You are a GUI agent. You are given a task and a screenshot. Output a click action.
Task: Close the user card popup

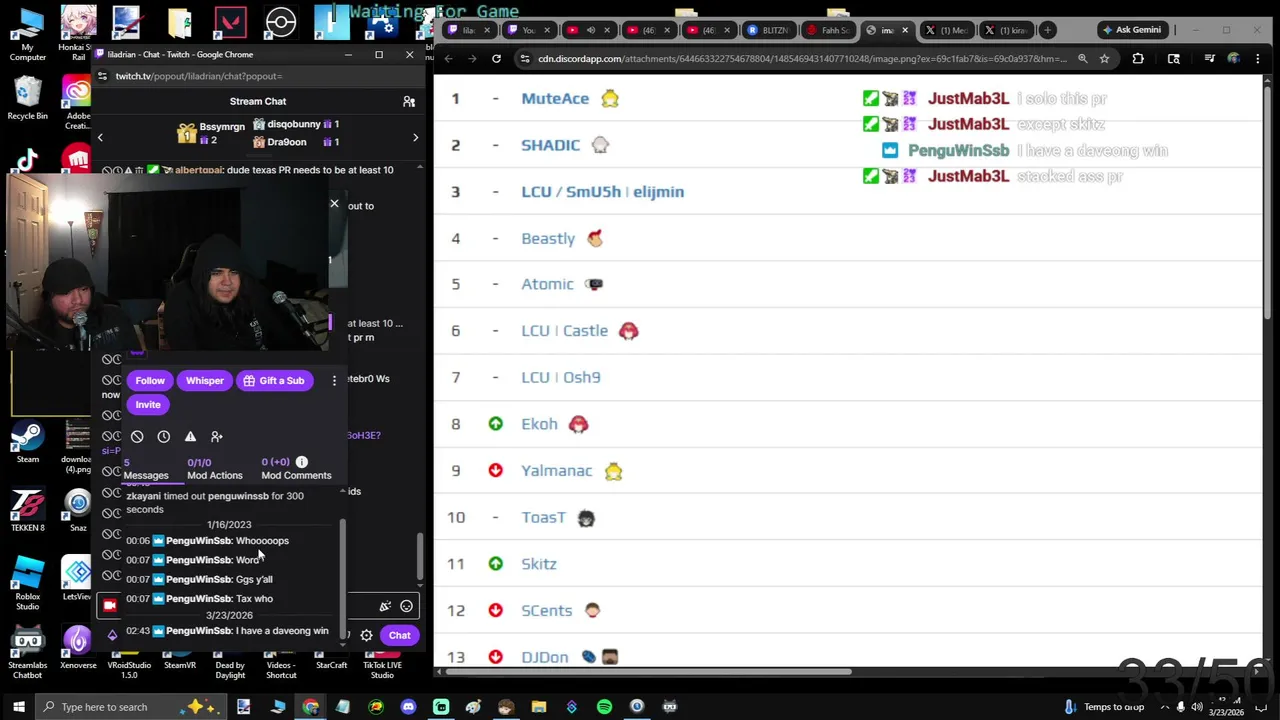click(334, 204)
